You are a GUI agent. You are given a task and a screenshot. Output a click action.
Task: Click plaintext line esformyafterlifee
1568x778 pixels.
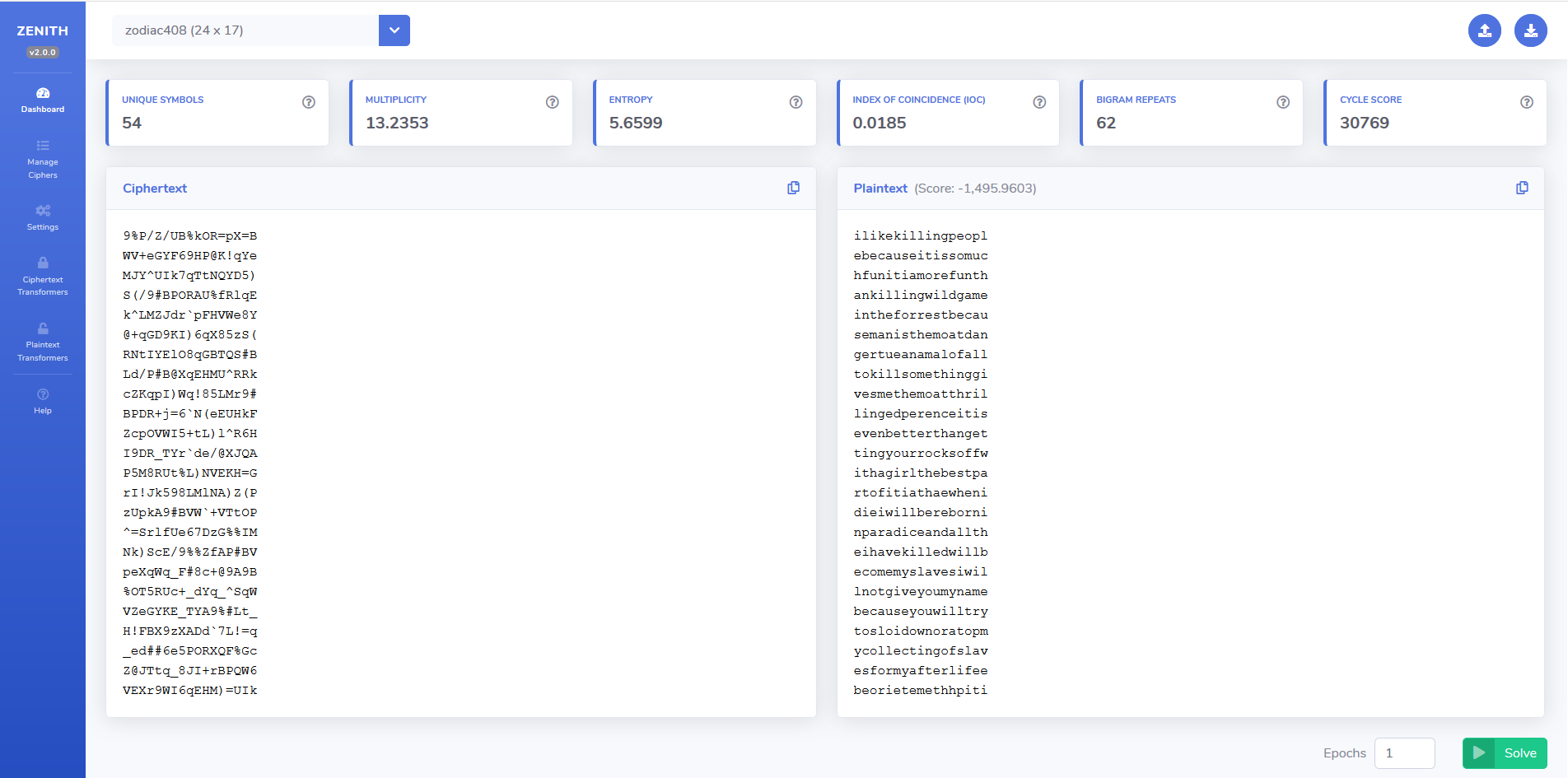(x=921, y=671)
